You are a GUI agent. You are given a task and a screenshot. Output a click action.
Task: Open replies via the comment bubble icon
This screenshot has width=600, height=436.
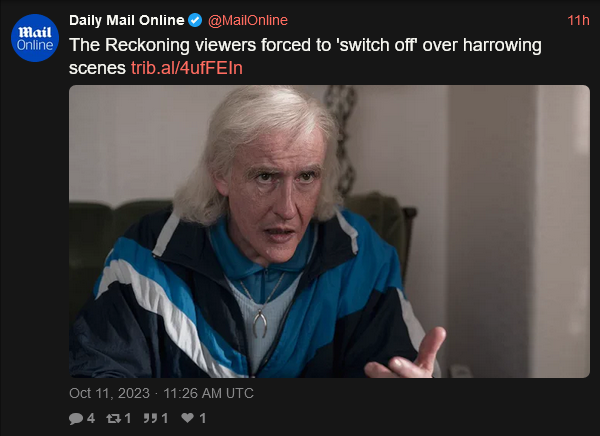pos(76,418)
